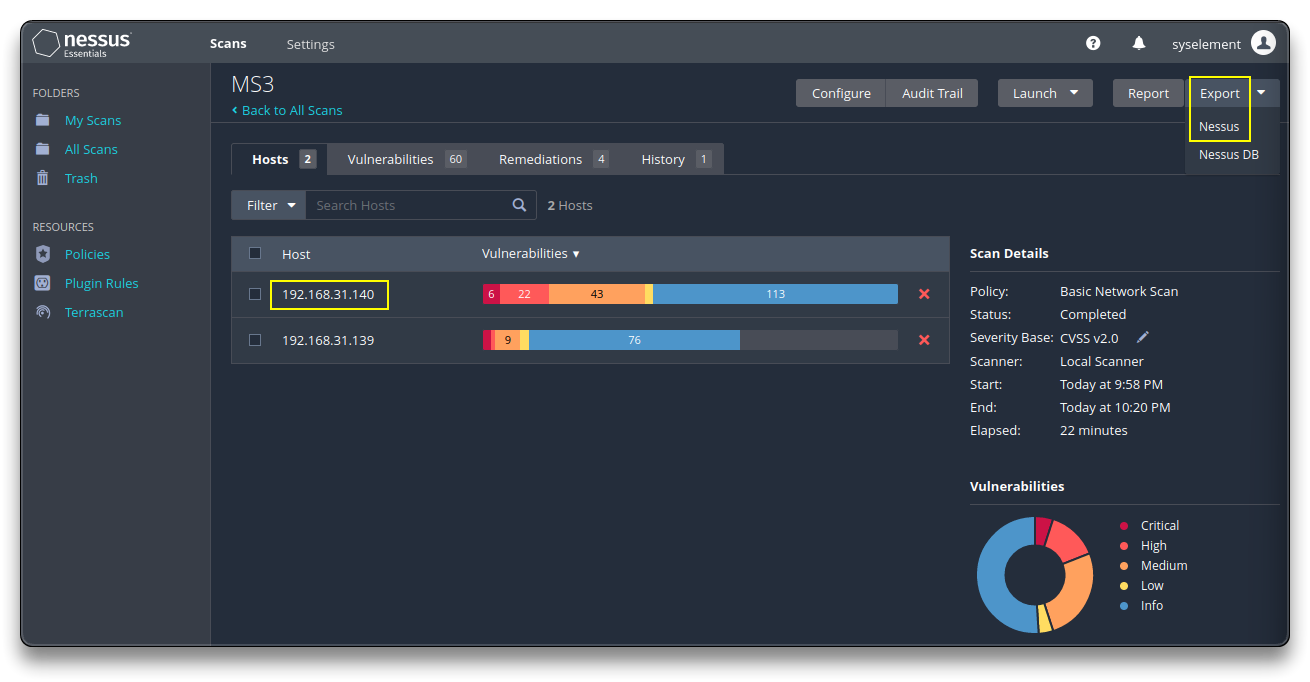Viewport: 1310px width, 682px height.
Task: Open the notifications bell
Action: 1139,43
